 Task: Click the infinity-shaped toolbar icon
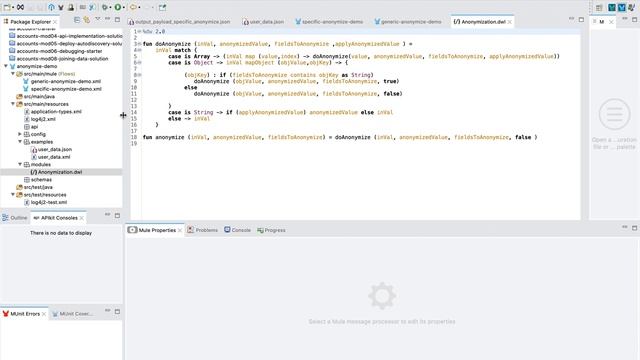(x=20, y=7)
